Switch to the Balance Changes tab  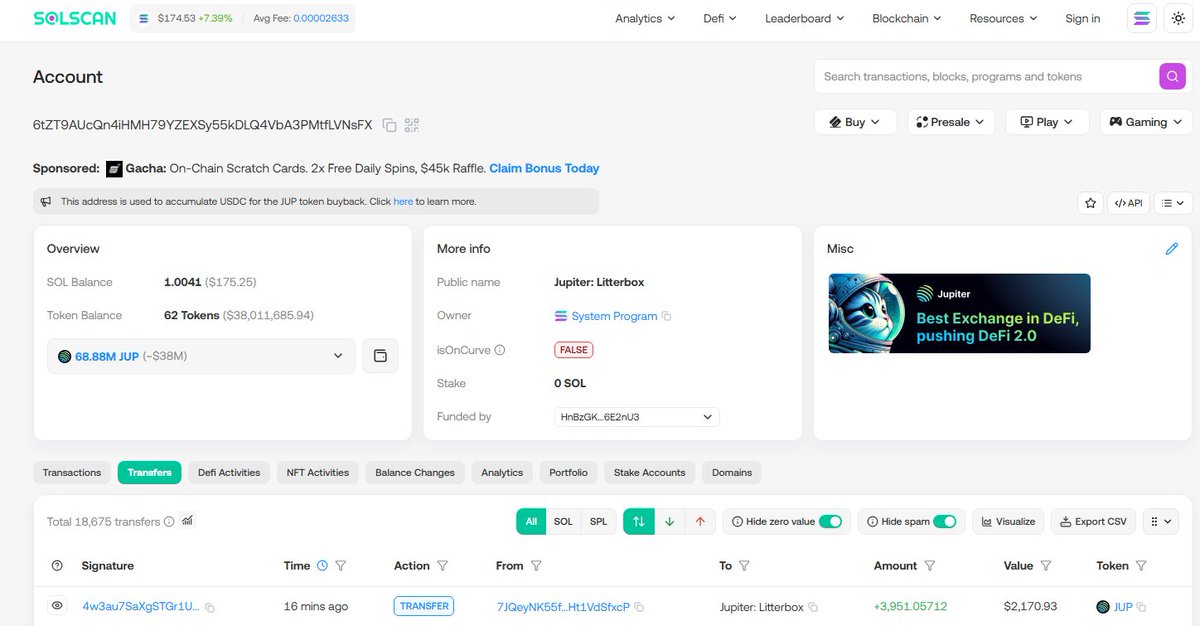point(415,472)
